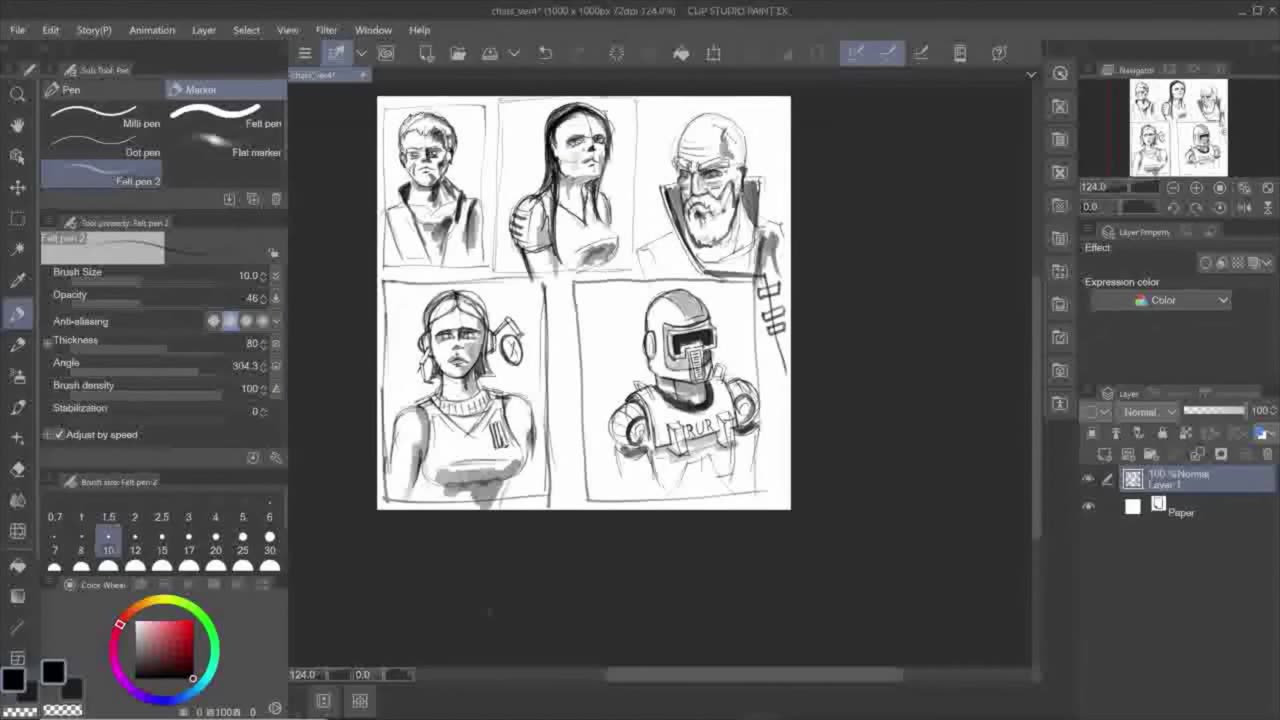The image size is (1280, 720).
Task: Toggle the snap to ruler button
Action: pyautogui.click(x=856, y=53)
